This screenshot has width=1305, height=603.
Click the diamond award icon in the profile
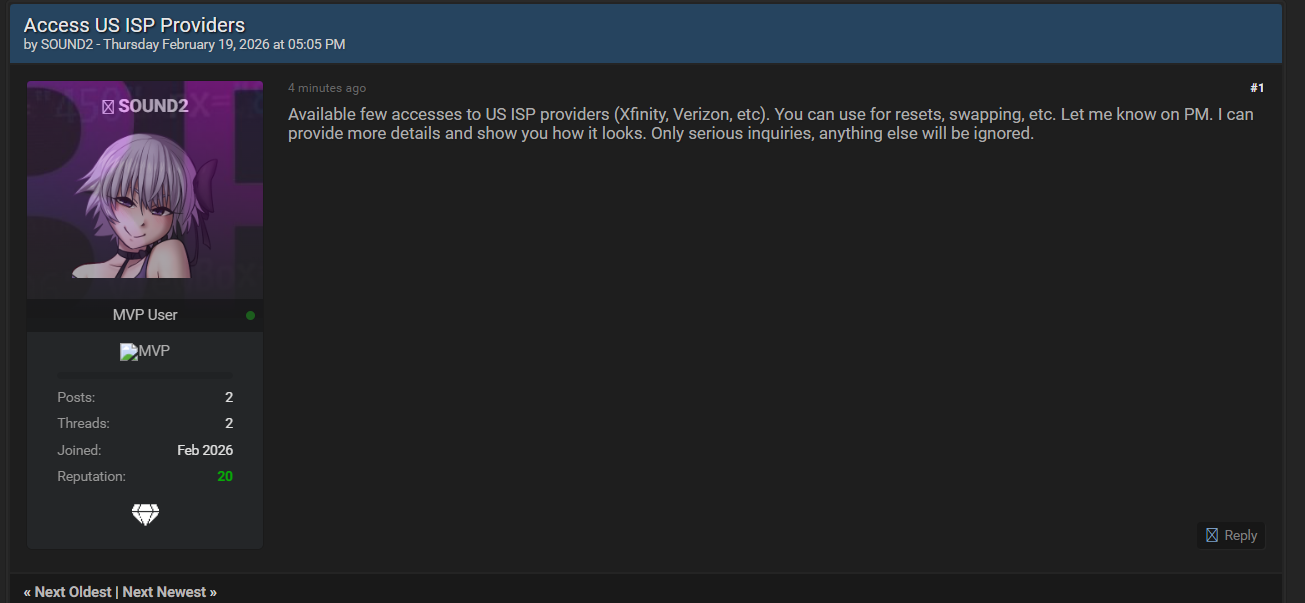click(x=145, y=515)
